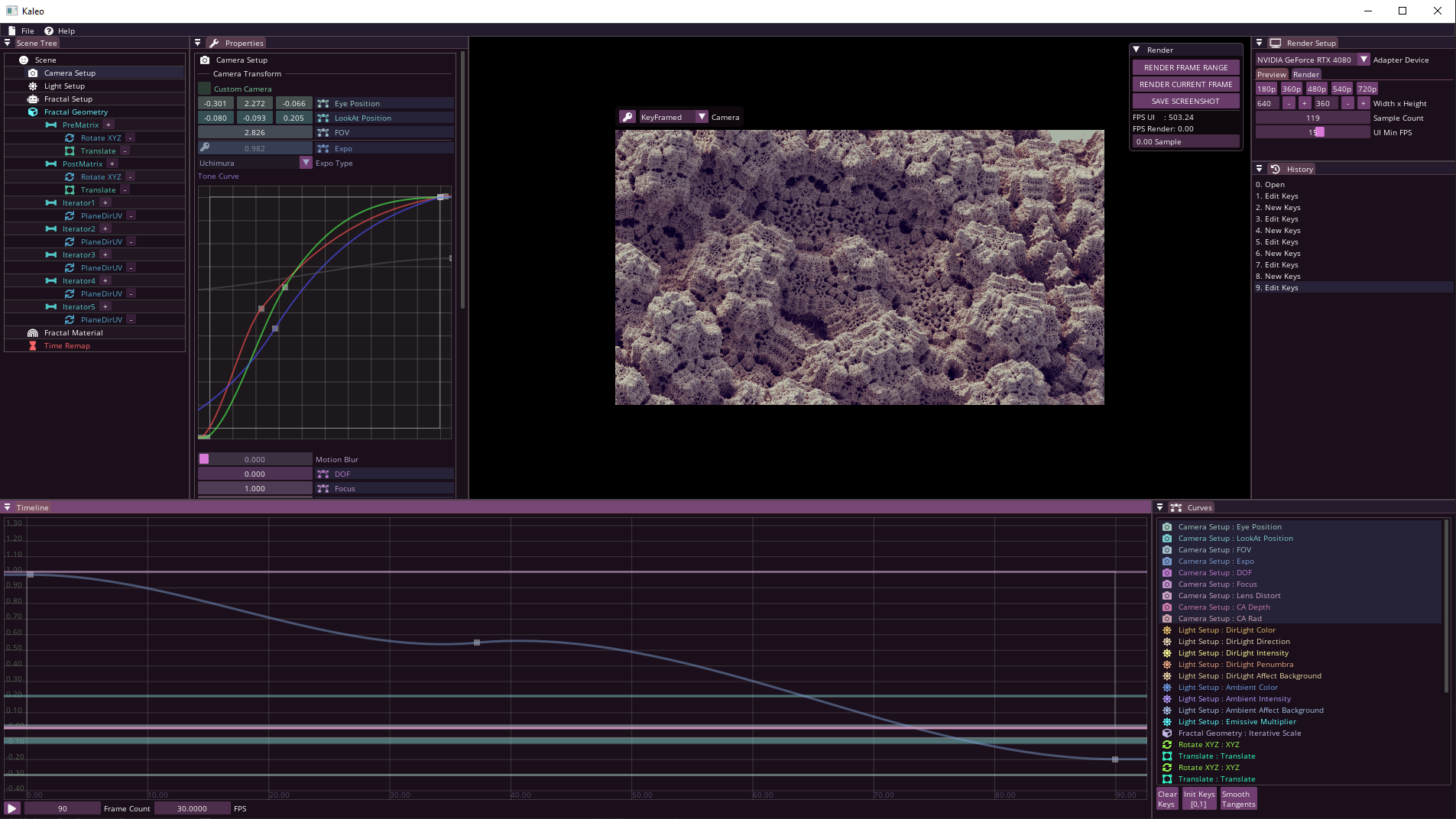Toggle the Motion Blur pink checkbox
The width and height of the screenshot is (1456, 819).
(x=204, y=459)
